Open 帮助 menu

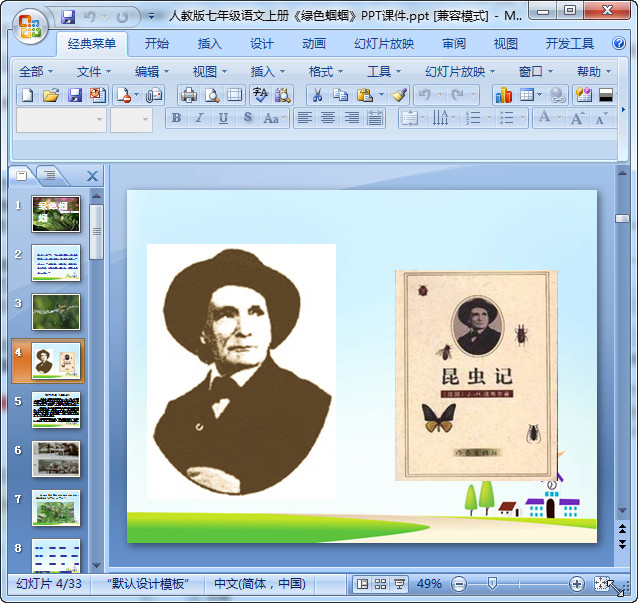[x=594, y=72]
